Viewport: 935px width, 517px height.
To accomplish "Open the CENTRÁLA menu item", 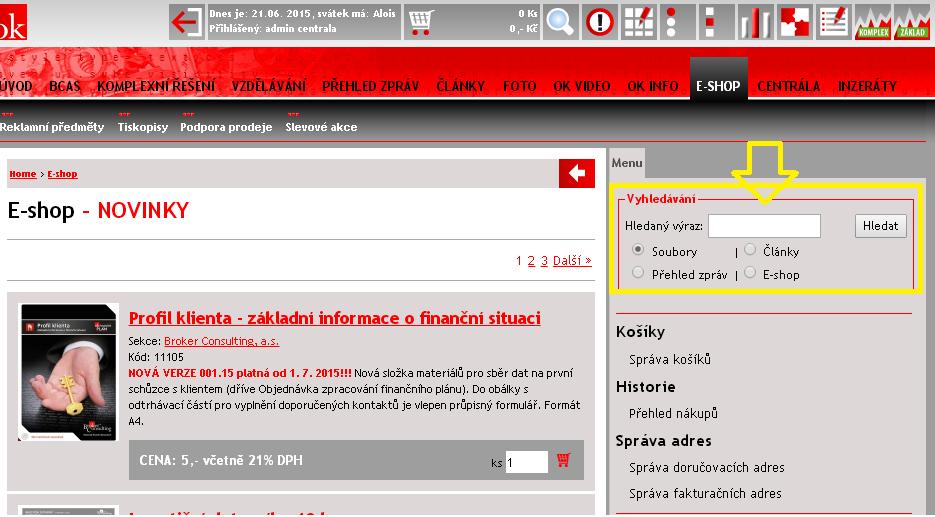I will tap(788, 86).
